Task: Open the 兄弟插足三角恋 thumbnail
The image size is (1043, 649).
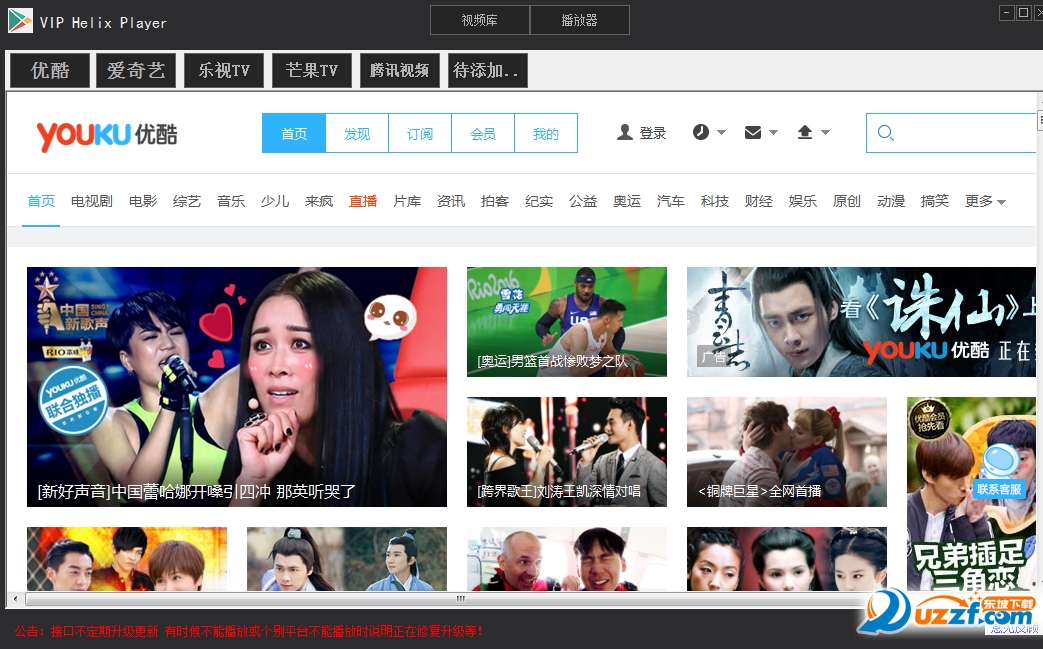Action: pos(972,493)
